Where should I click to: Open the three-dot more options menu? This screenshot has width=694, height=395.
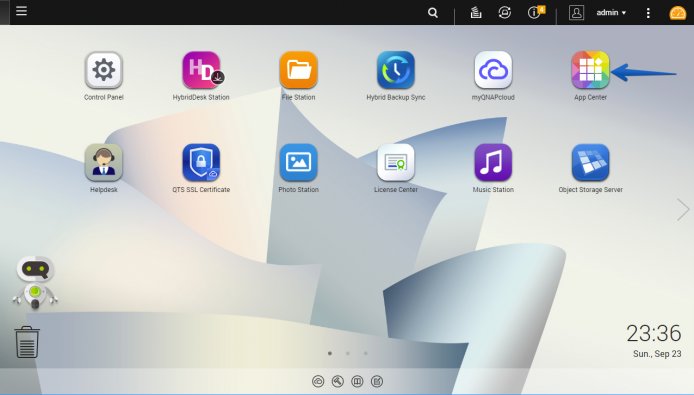(648, 13)
